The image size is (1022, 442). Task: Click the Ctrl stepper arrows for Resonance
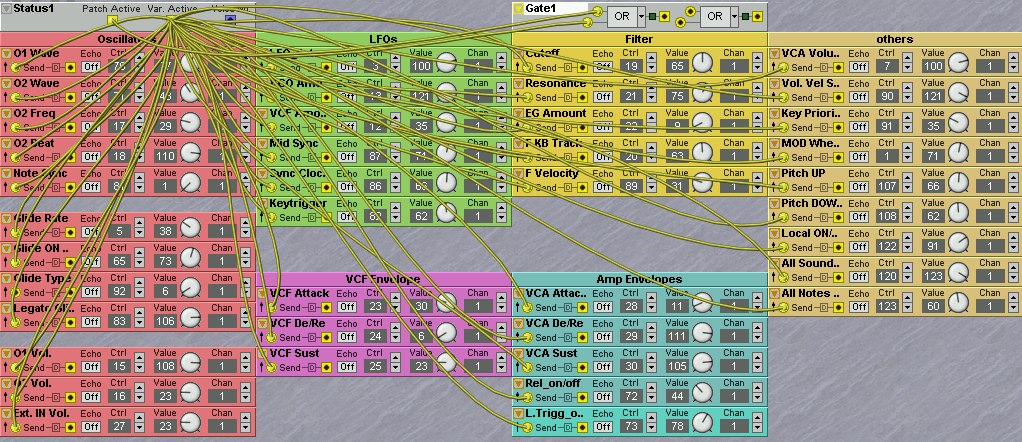[651, 97]
